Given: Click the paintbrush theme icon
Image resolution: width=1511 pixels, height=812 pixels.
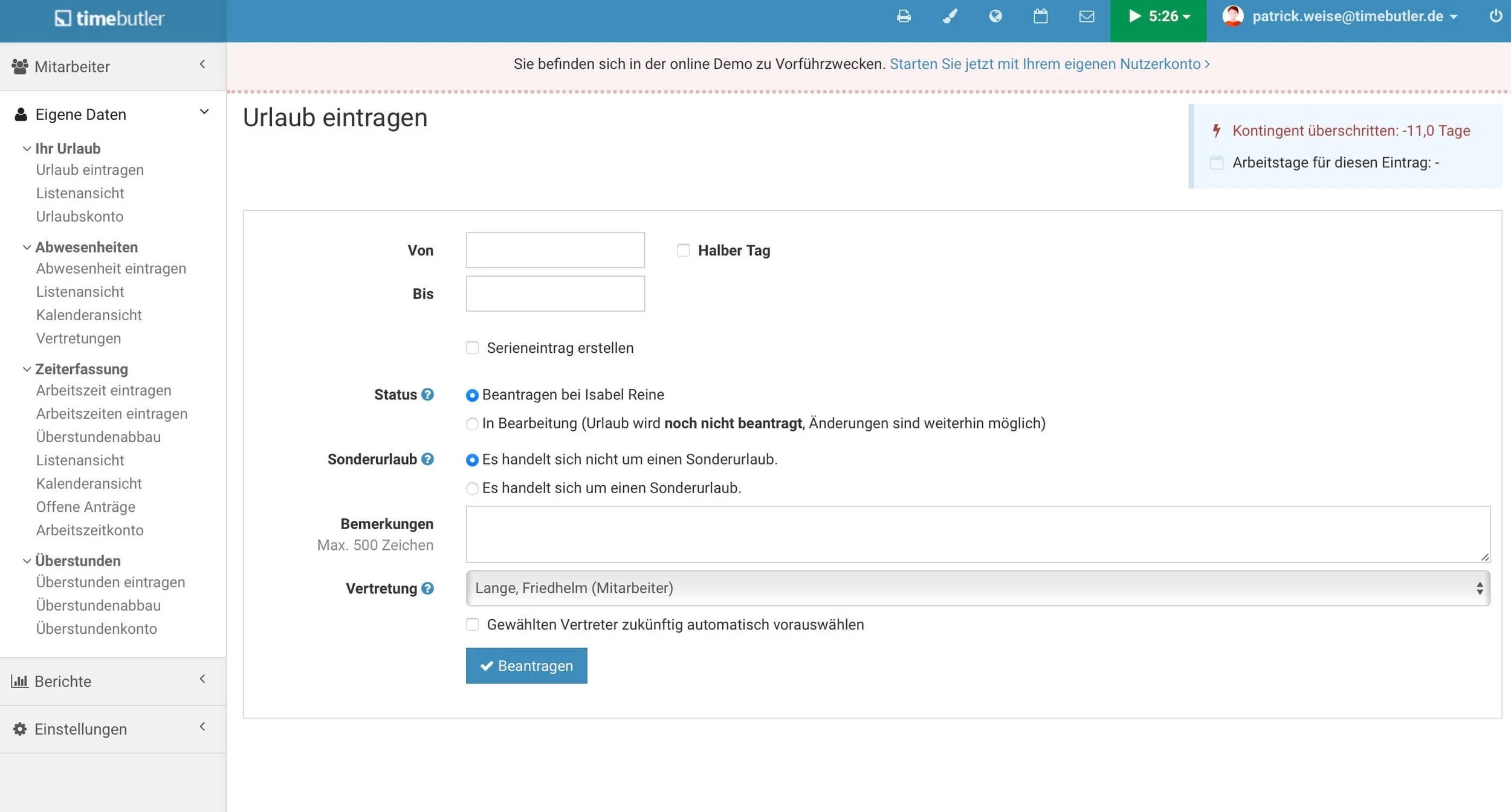Looking at the screenshot, I should pos(950,16).
